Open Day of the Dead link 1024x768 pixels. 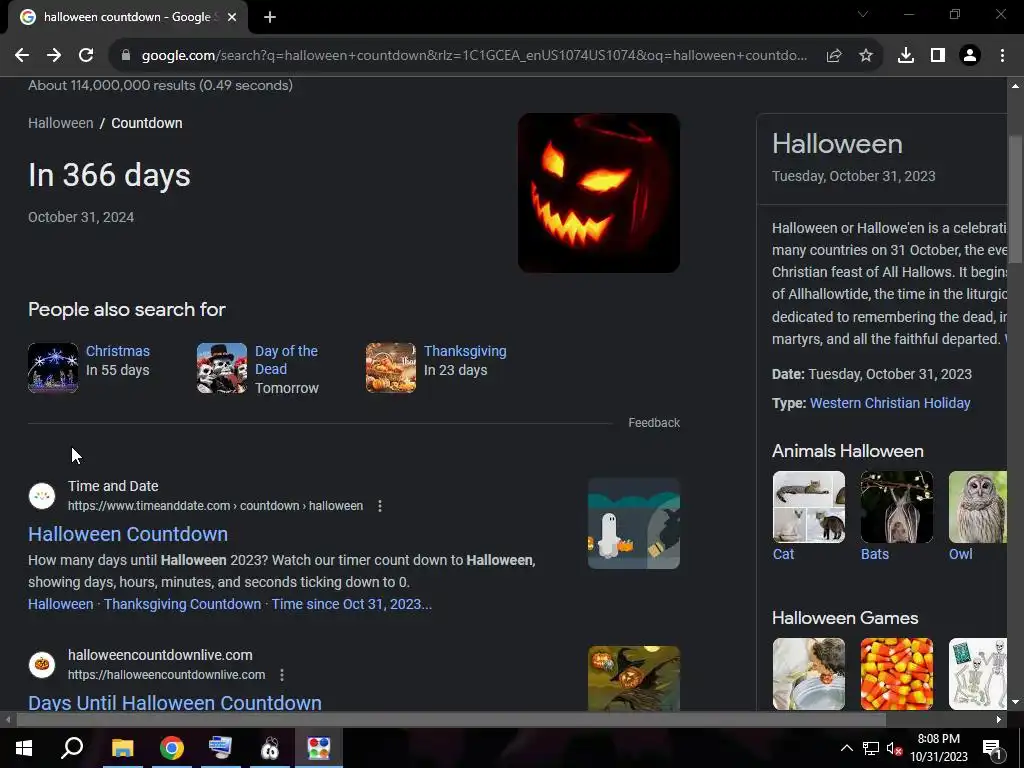tap(286, 360)
